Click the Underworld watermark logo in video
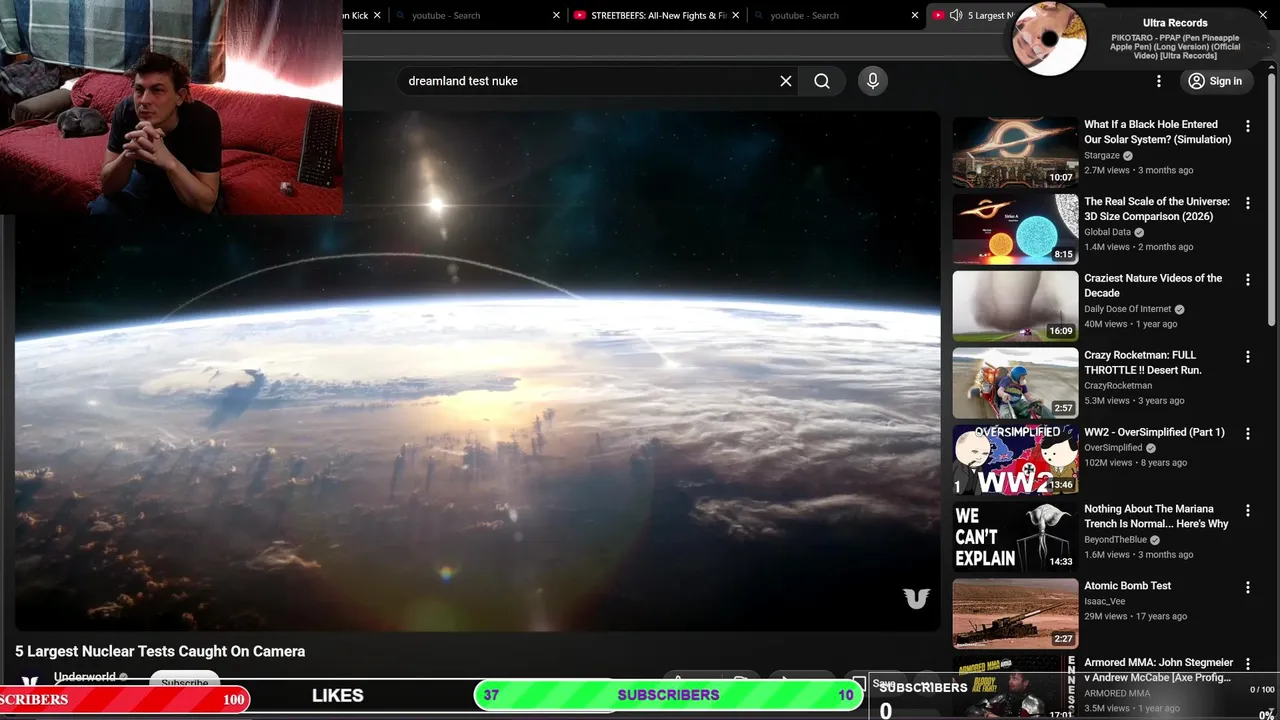 coord(916,598)
